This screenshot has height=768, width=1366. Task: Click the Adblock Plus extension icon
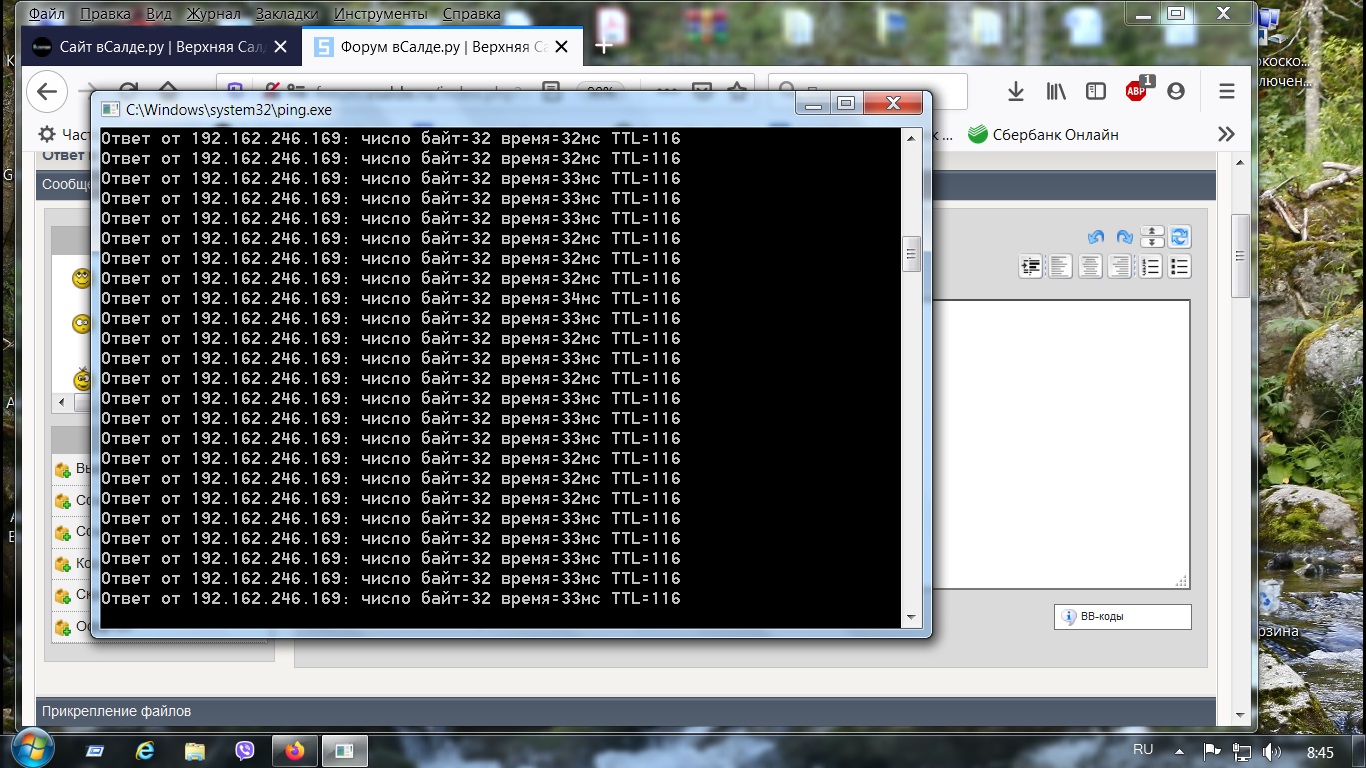1136,91
